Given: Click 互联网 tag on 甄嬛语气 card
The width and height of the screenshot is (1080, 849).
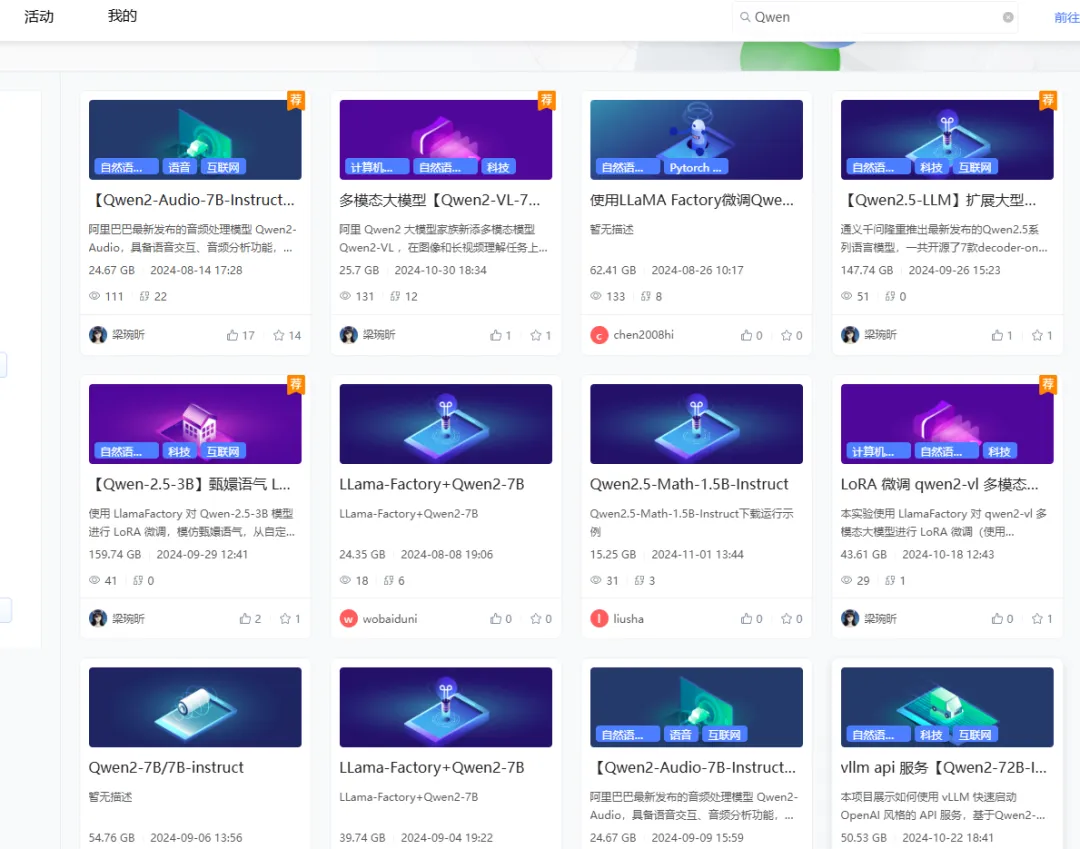Looking at the screenshot, I should coord(223,452).
